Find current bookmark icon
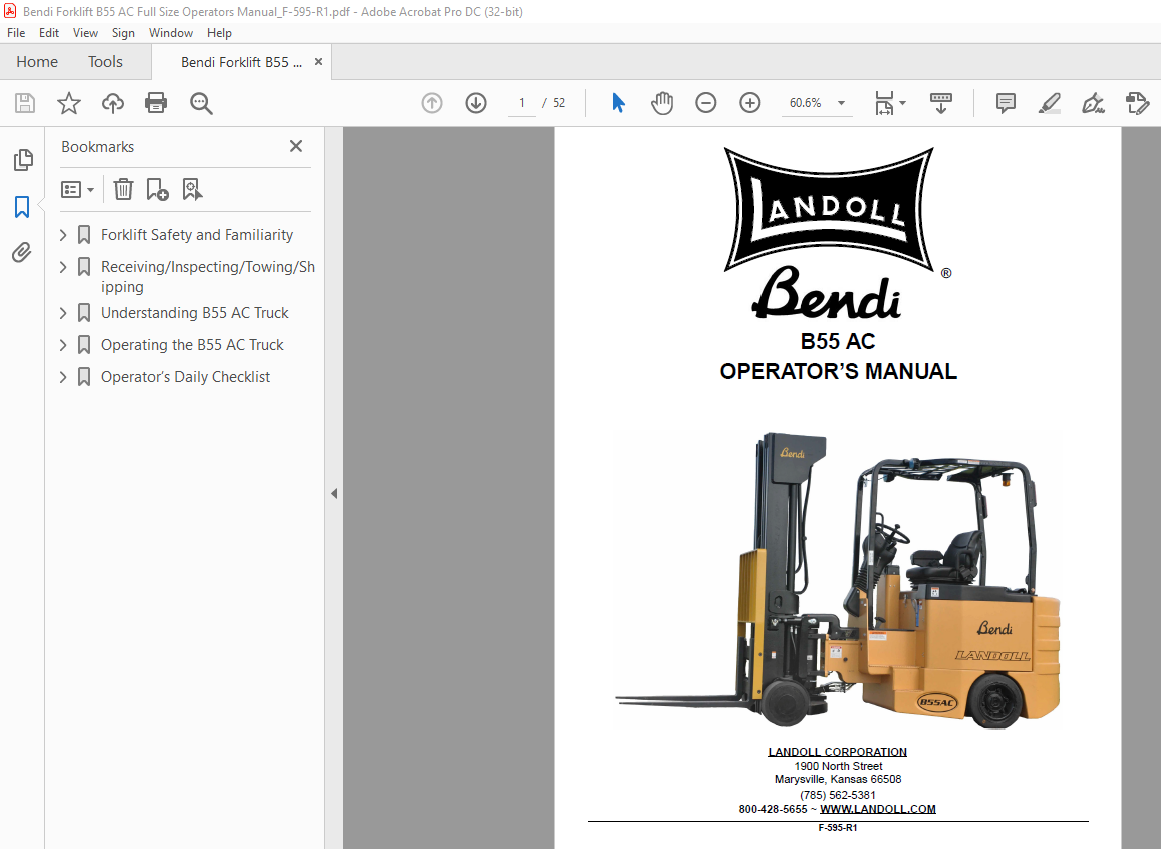 point(193,189)
